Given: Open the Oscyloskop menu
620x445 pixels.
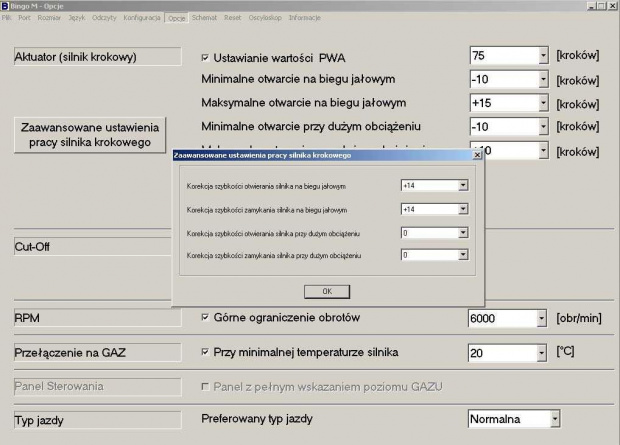Looking at the screenshot, I should [263, 19].
